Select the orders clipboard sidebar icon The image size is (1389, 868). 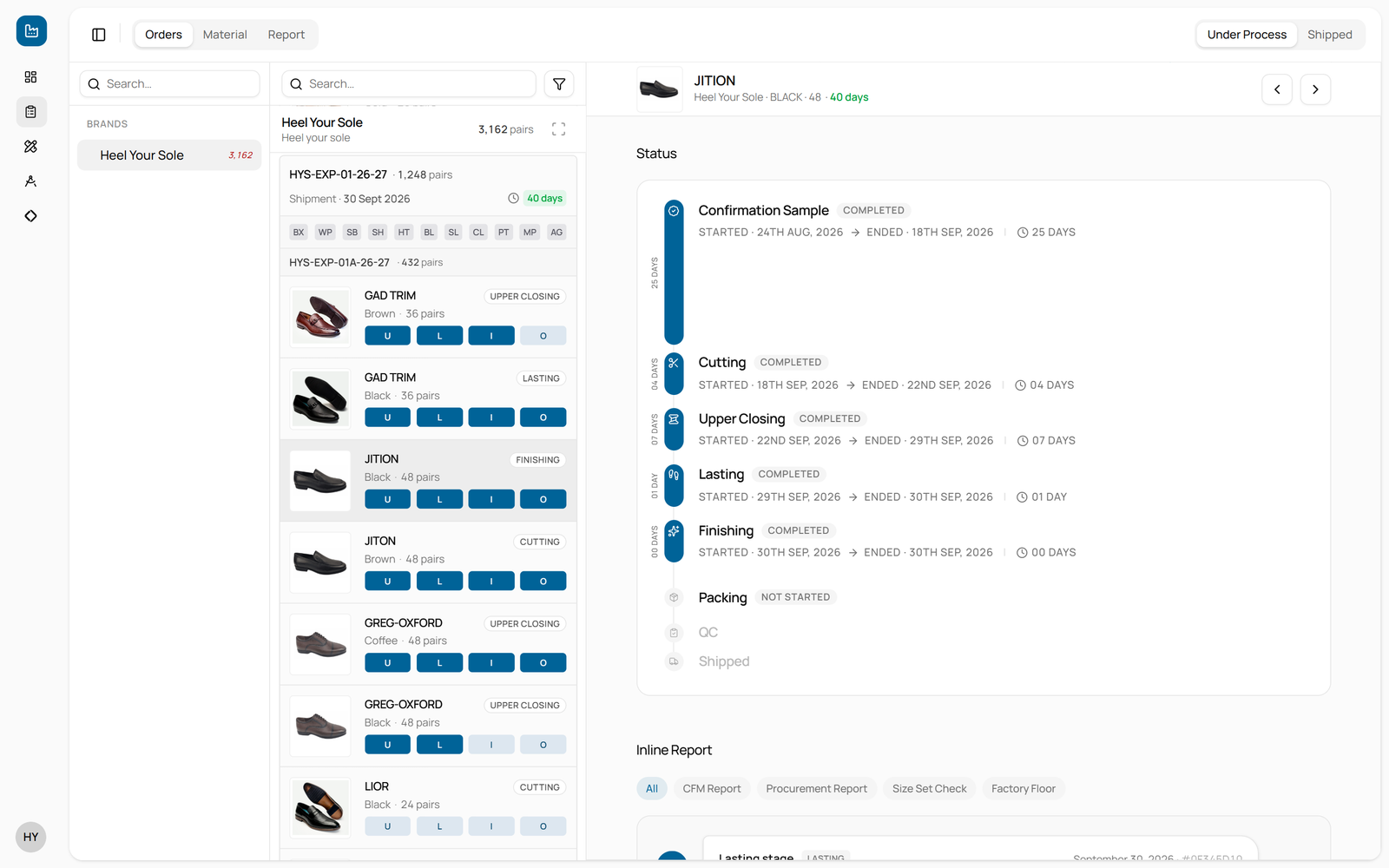tap(31, 112)
